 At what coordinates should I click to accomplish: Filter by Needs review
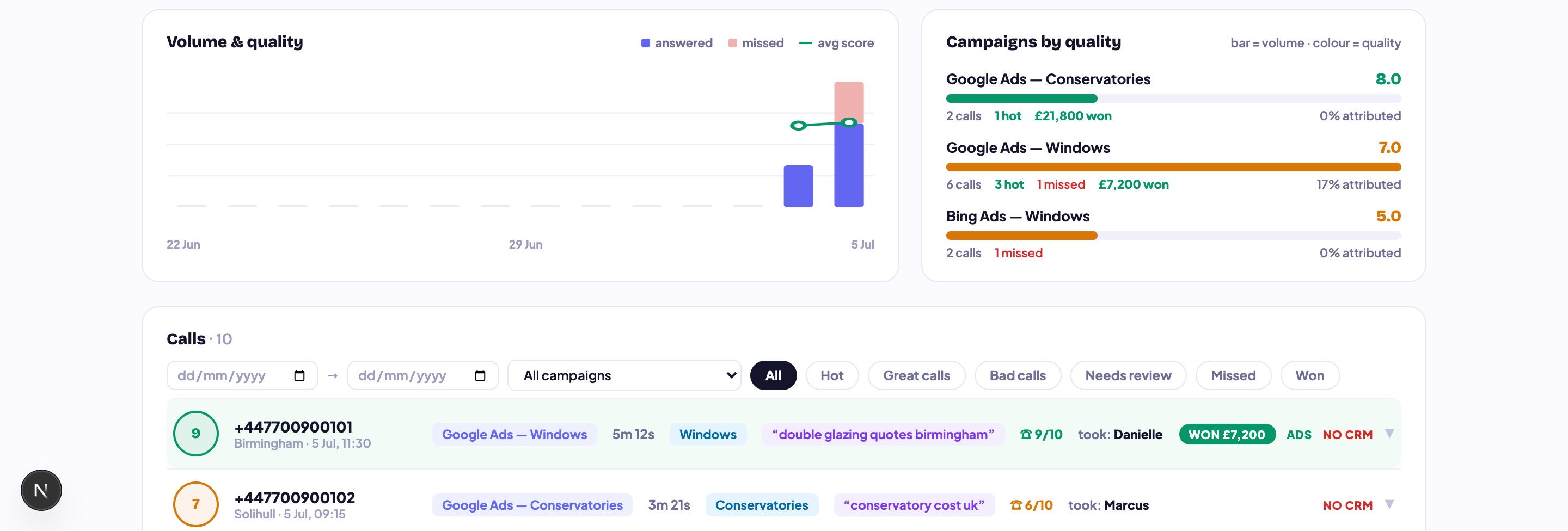tap(1128, 375)
